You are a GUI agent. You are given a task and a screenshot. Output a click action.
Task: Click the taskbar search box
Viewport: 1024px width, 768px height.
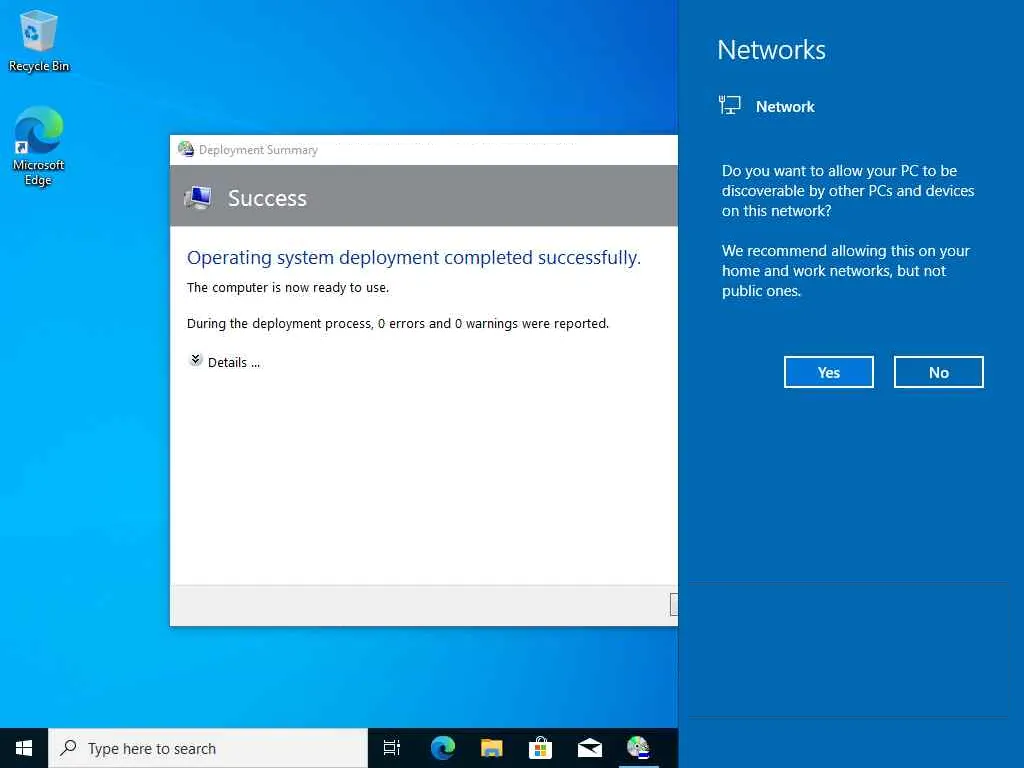point(208,748)
